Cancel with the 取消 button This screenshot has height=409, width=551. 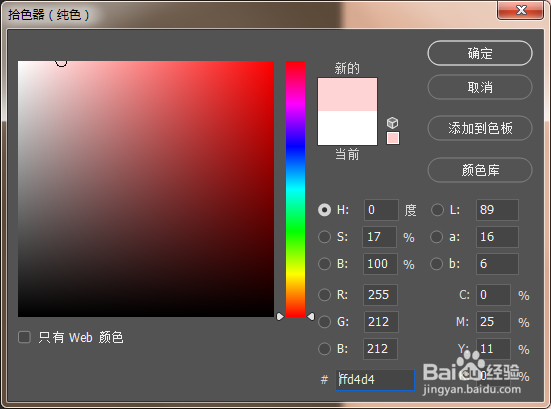[x=480, y=87]
